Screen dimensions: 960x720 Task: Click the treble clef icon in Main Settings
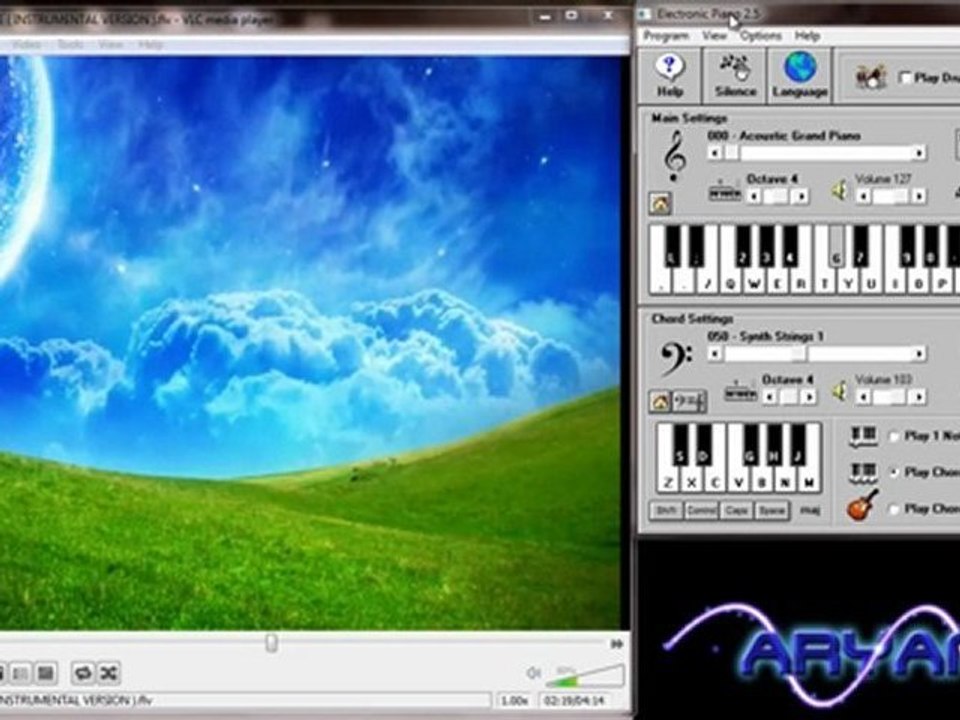(675, 156)
